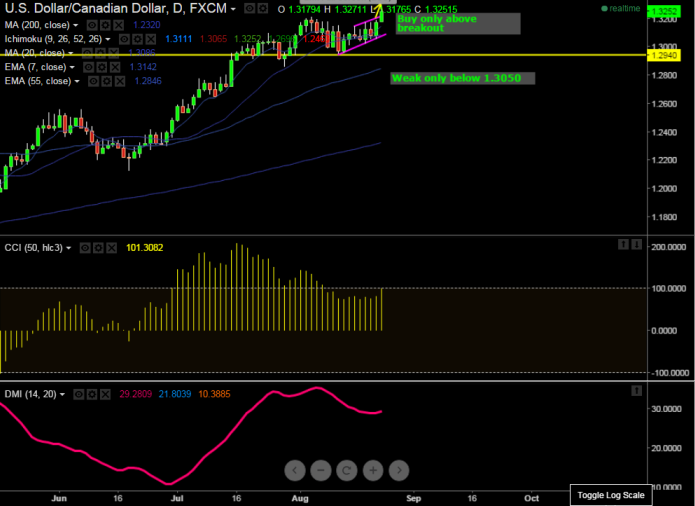Delete the MA (20, close) indicator
695x506 pixels.
[x=114, y=53]
